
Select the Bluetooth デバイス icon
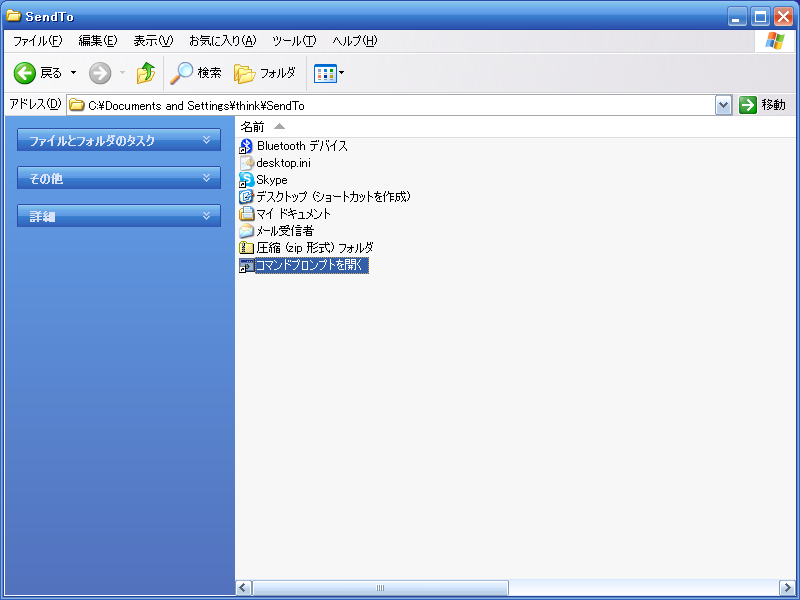246,146
